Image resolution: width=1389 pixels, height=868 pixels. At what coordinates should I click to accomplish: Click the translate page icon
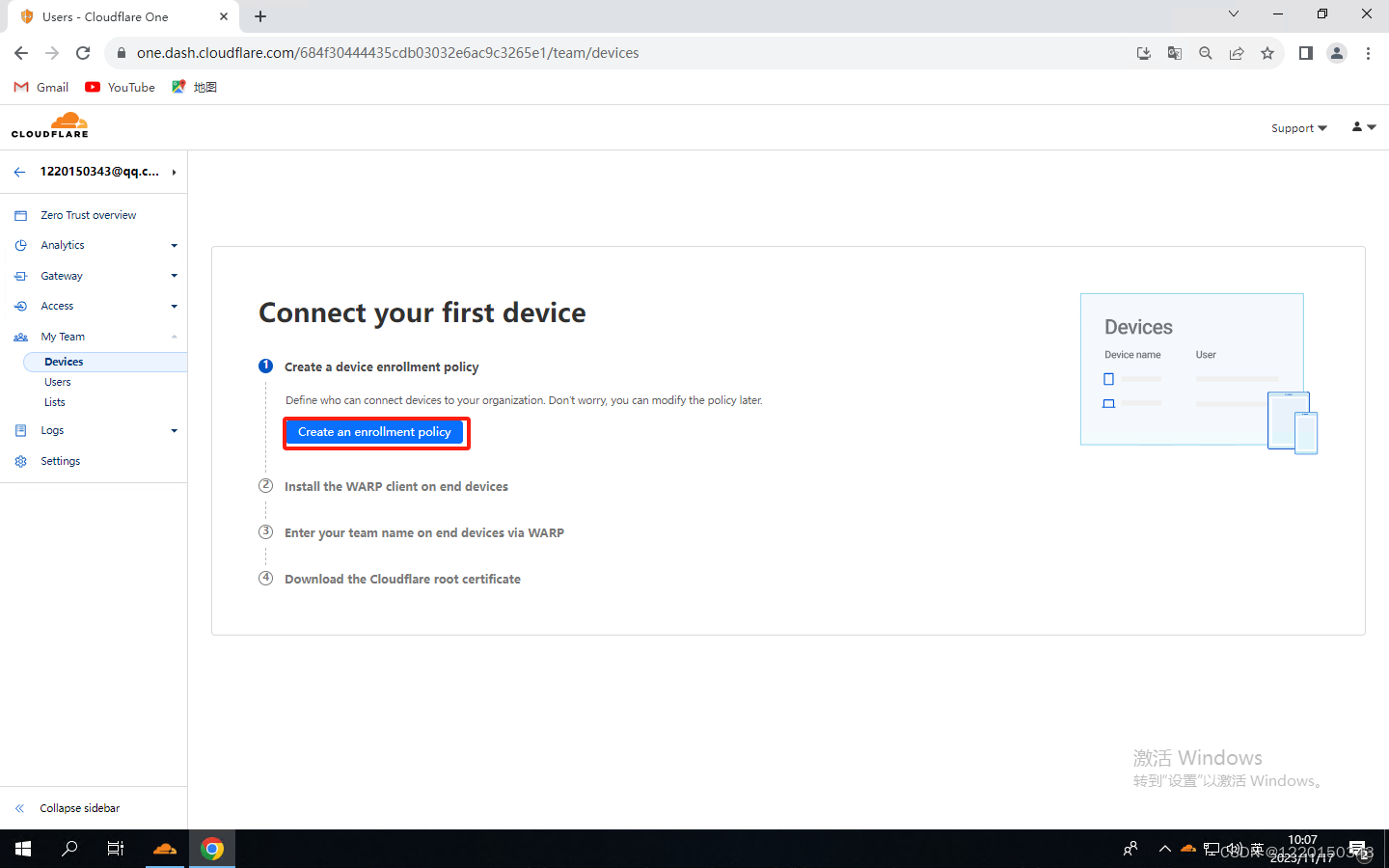tap(1175, 53)
